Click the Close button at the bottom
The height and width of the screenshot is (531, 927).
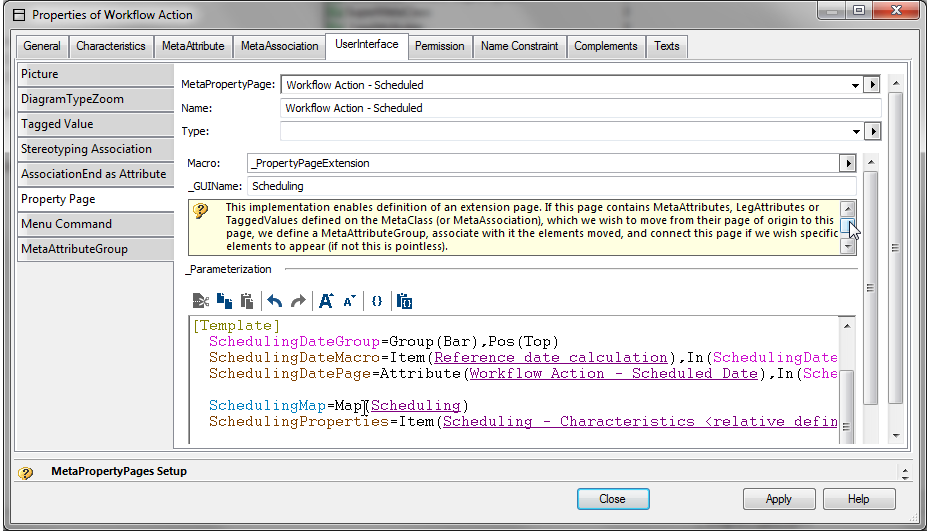coord(612,499)
